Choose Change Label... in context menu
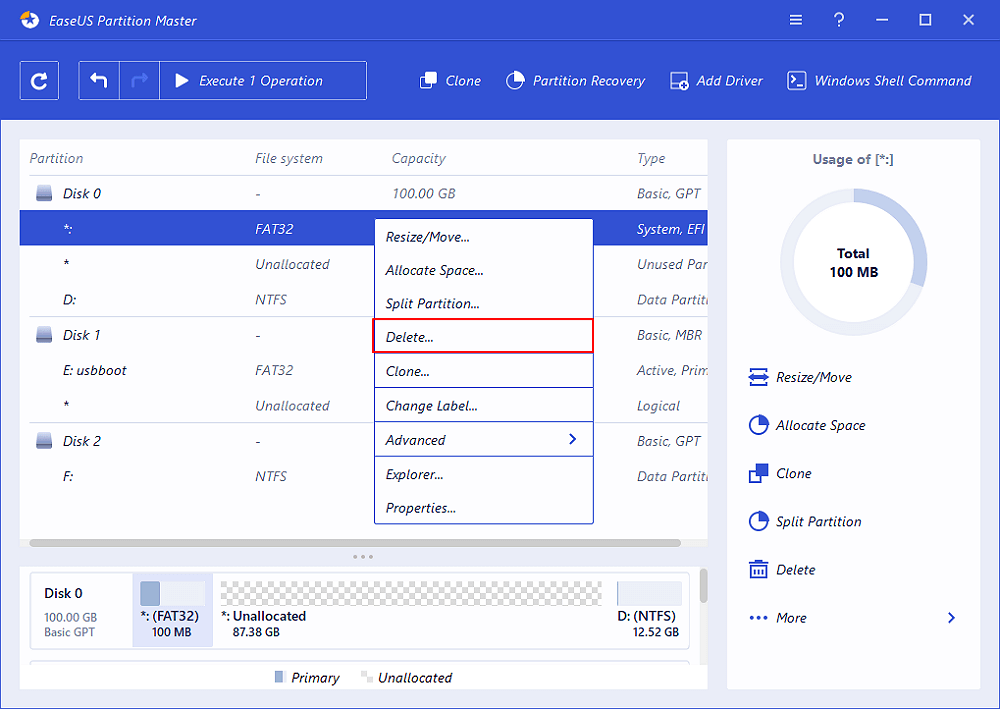 (x=483, y=406)
